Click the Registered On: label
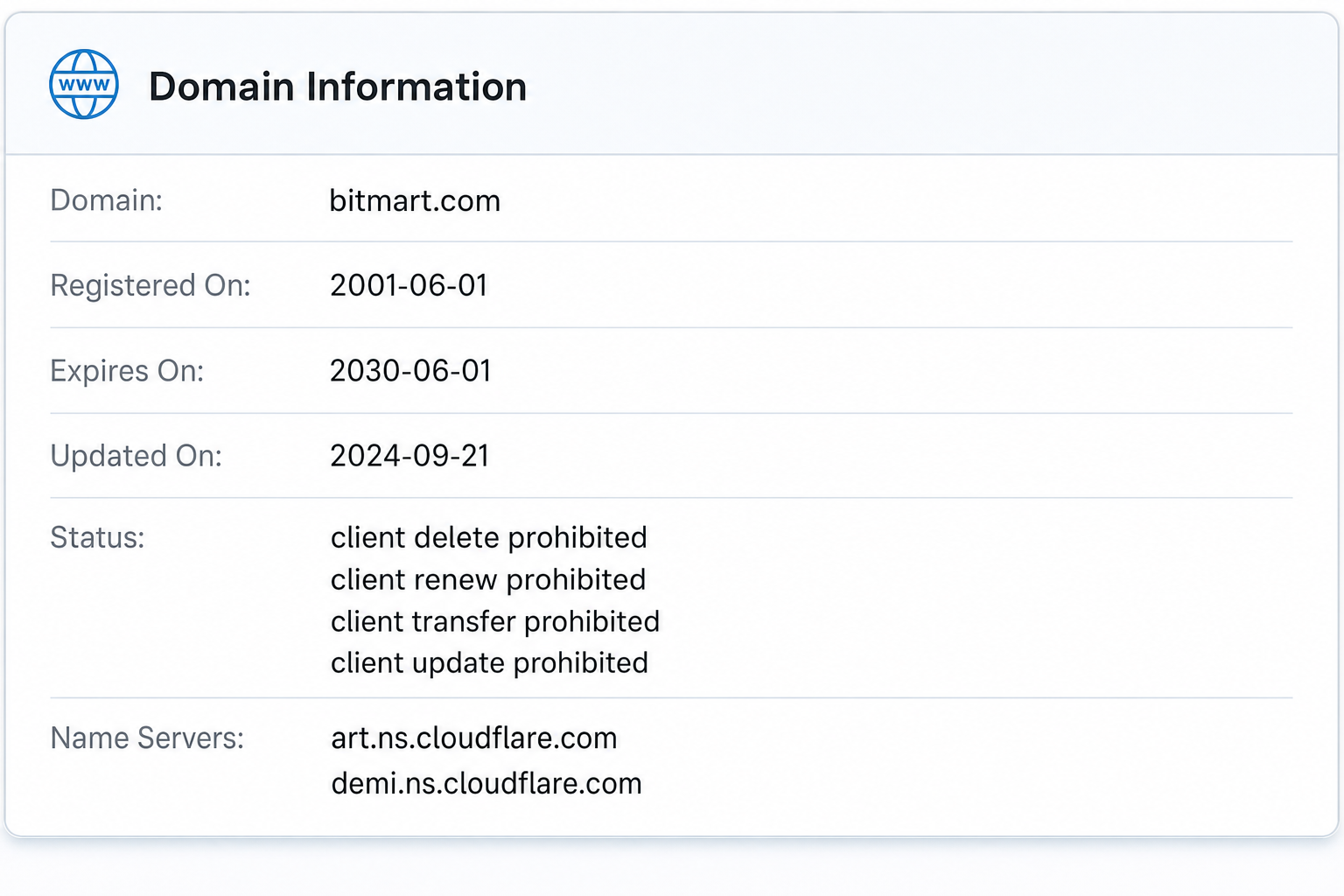The width and height of the screenshot is (1344, 896). pos(150,286)
